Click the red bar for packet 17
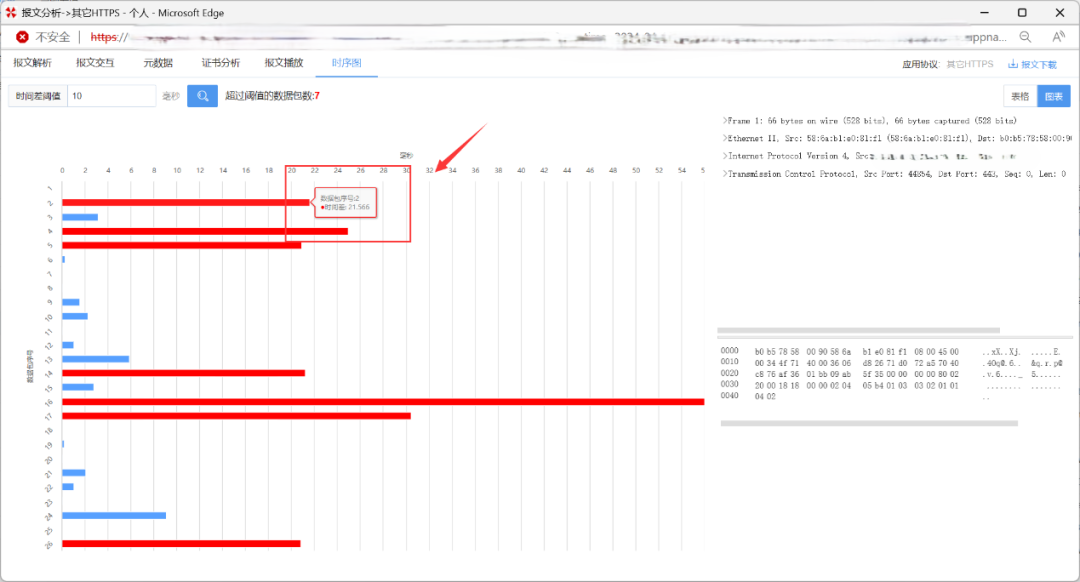Viewport: 1080px width, 582px height. [236, 416]
